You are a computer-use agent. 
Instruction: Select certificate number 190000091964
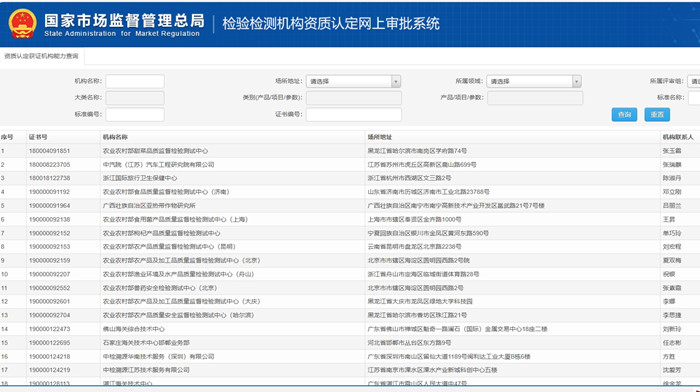coord(49,206)
